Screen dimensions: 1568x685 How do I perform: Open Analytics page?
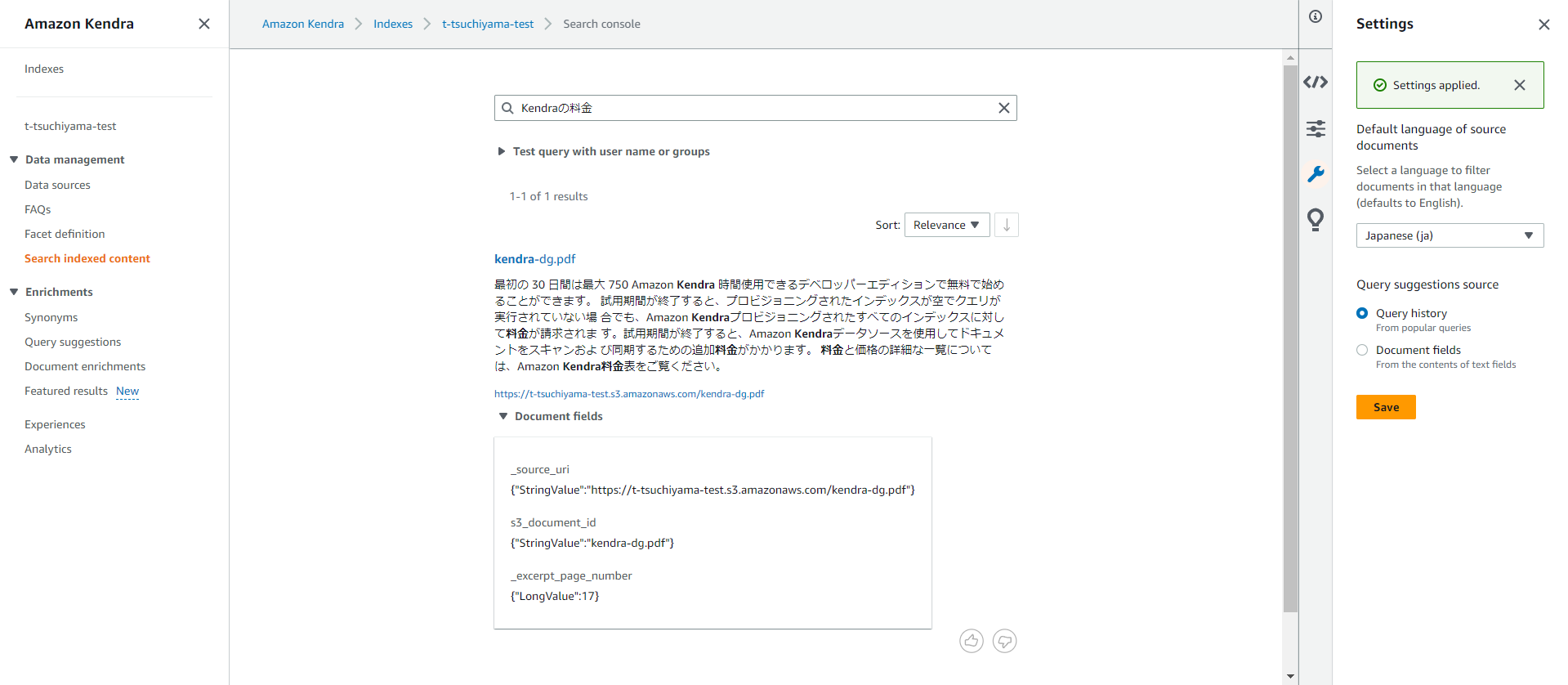pos(48,449)
